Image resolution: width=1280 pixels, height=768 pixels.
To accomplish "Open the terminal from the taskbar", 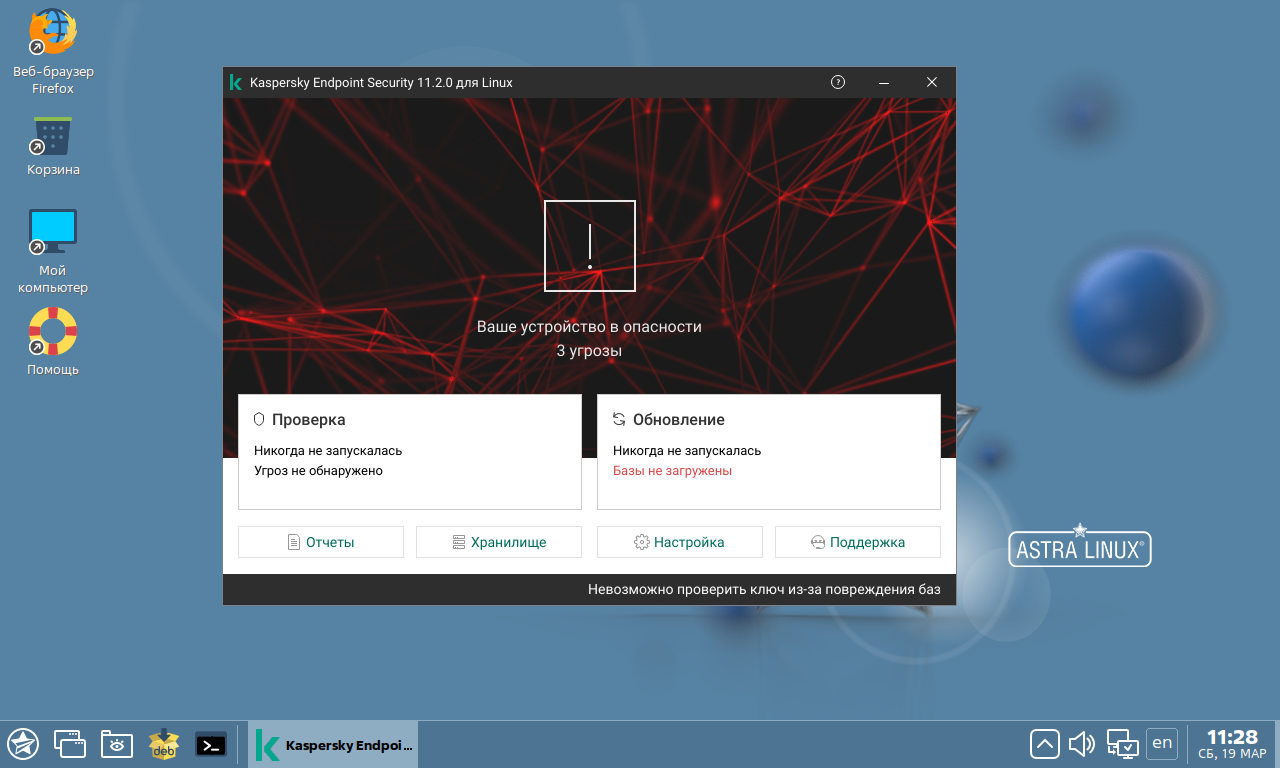I will click(x=211, y=744).
